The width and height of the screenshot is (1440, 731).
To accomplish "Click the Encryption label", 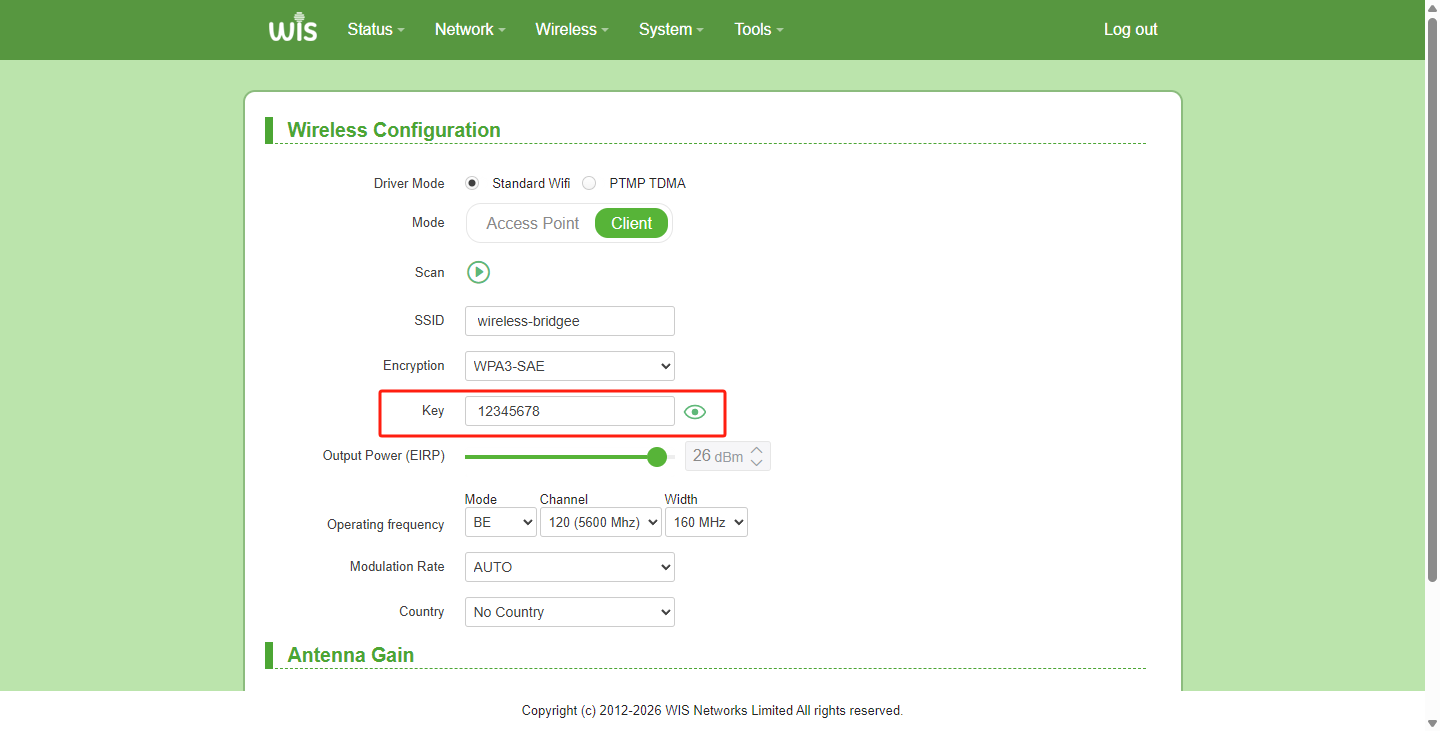I will click(x=414, y=365).
